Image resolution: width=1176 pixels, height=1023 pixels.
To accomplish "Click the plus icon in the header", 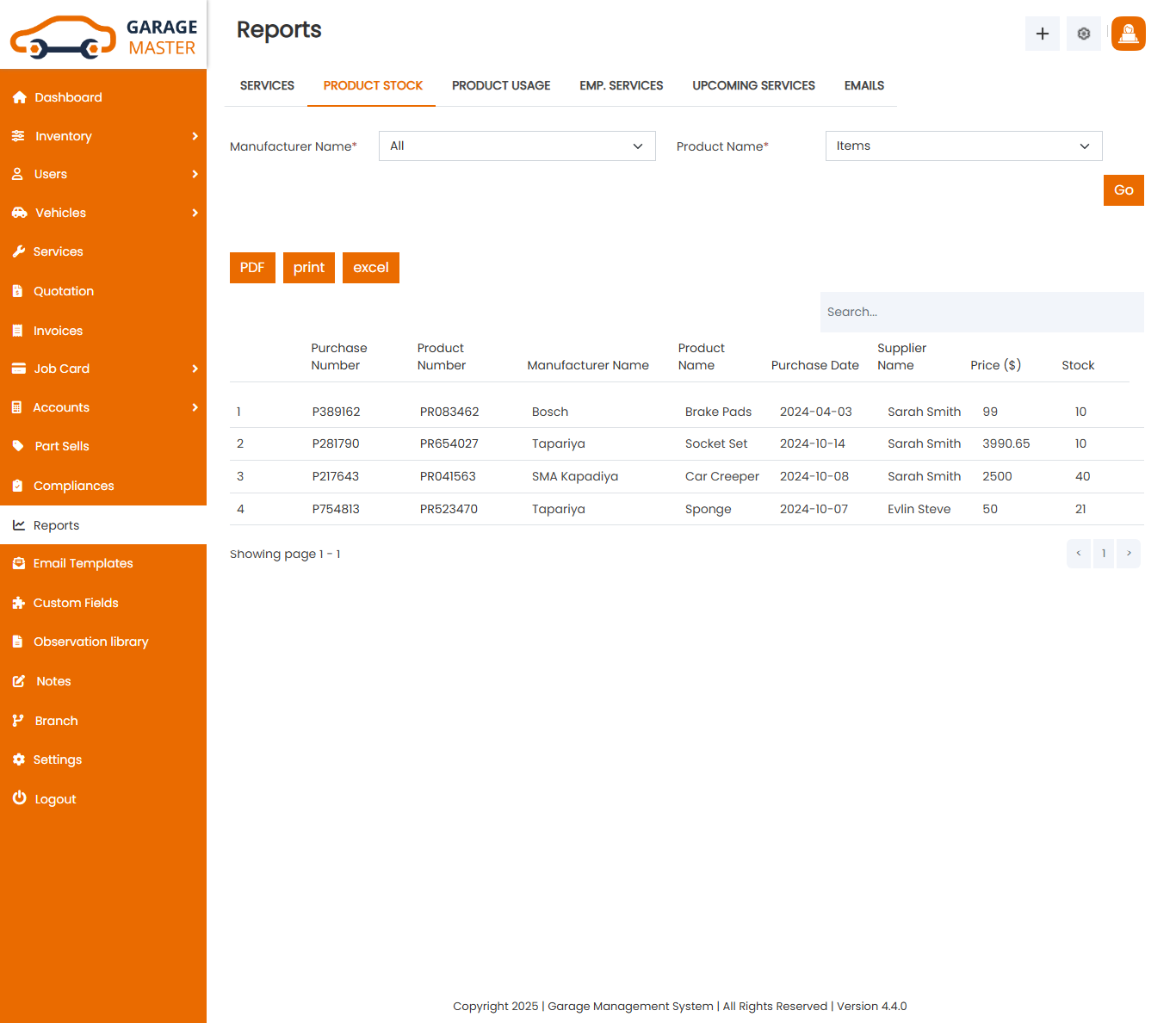I will pyautogui.click(x=1042, y=34).
